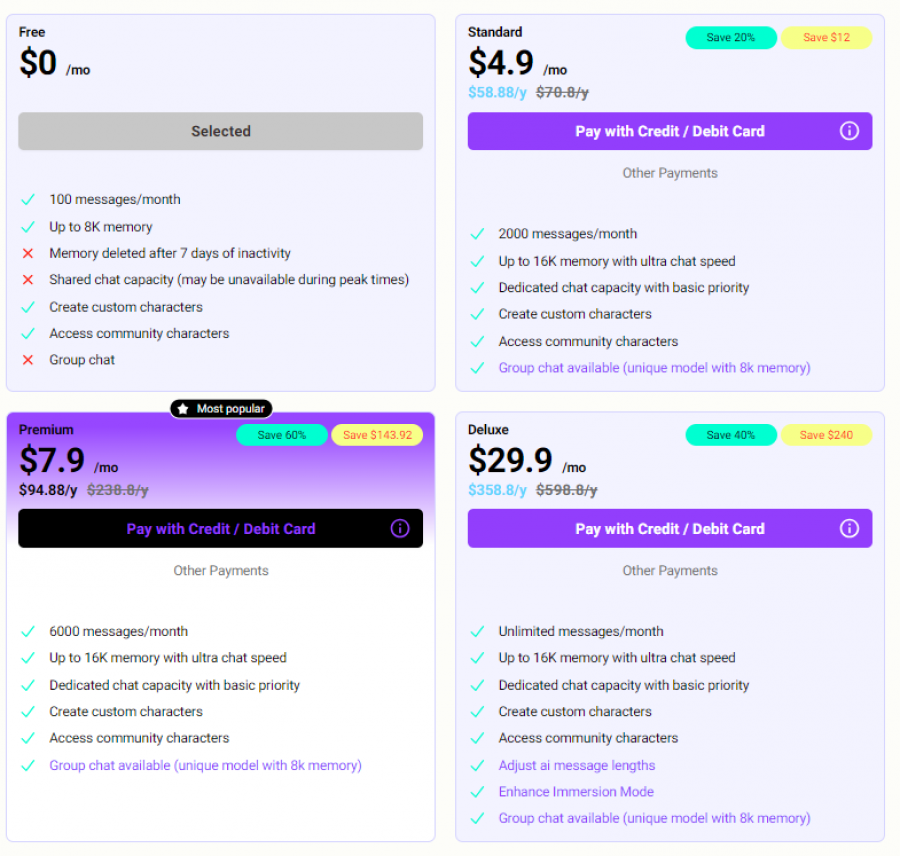Click the checkmark beside "100 messages/month"
The height and width of the screenshot is (856, 900).
(28, 199)
